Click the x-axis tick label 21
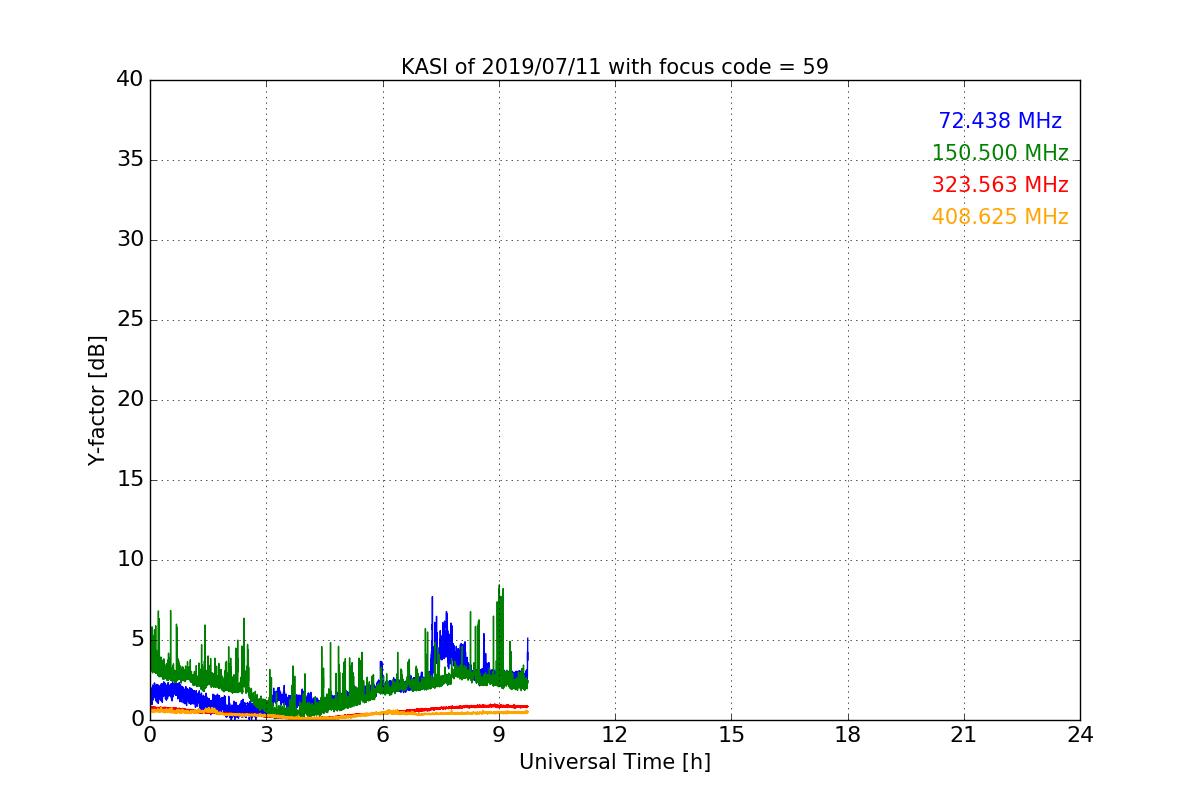This screenshot has height=800, width=1200. (x=964, y=734)
